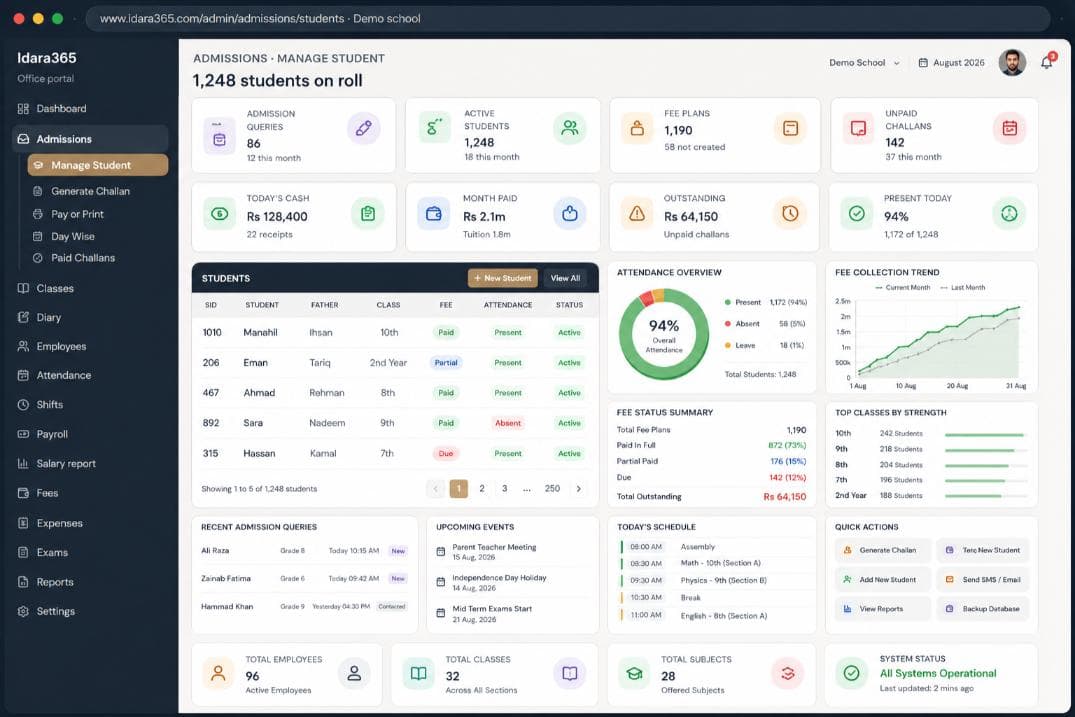Go to page 3 of students

tap(505, 489)
